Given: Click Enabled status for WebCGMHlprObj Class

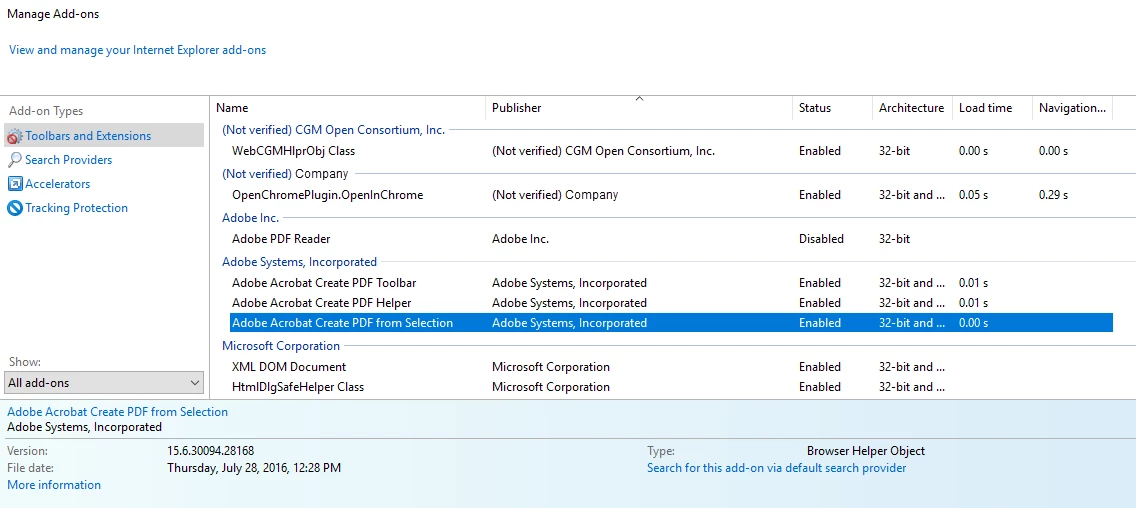Looking at the screenshot, I should tap(819, 151).
